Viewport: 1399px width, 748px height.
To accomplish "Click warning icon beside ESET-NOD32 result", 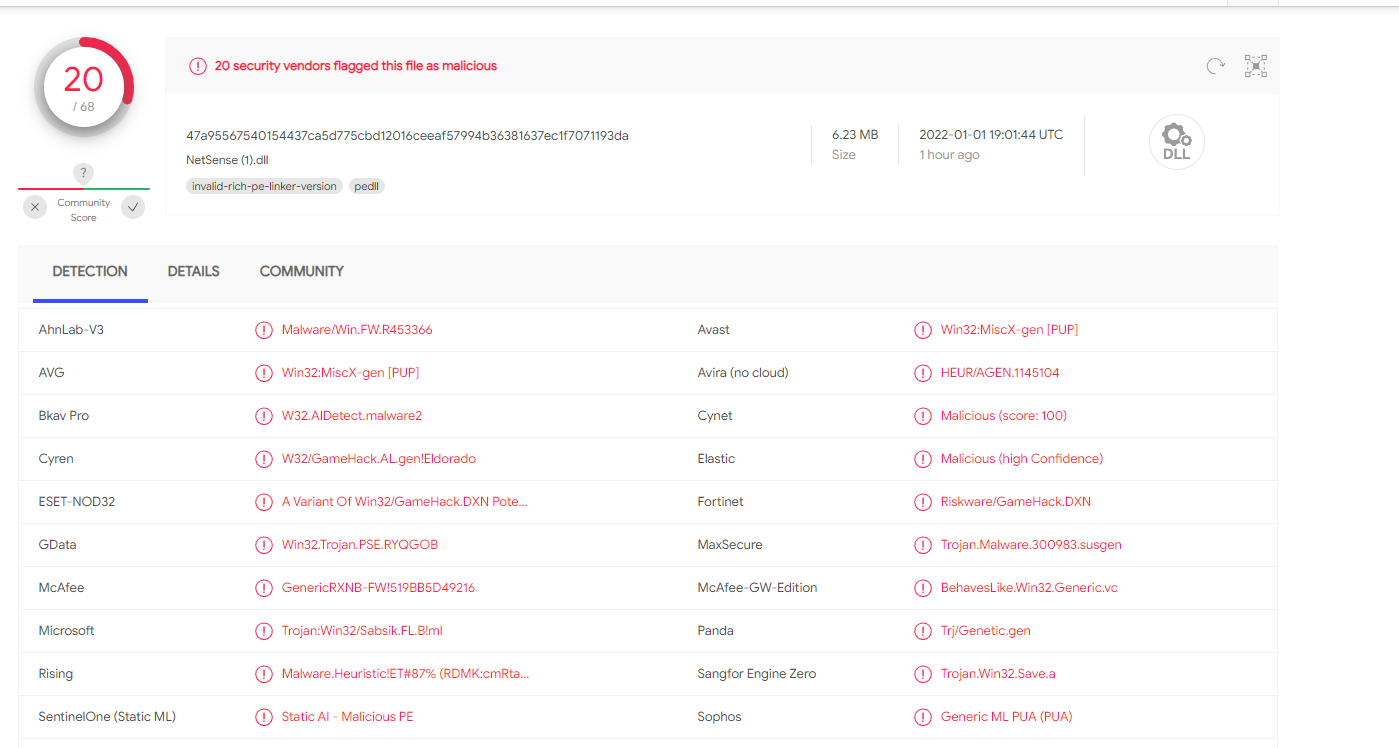I will pos(264,502).
